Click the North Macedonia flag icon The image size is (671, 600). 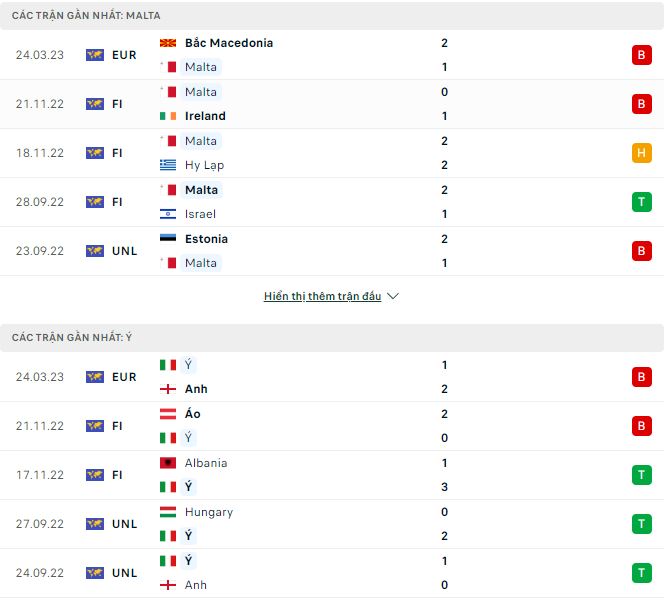[168, 43]
